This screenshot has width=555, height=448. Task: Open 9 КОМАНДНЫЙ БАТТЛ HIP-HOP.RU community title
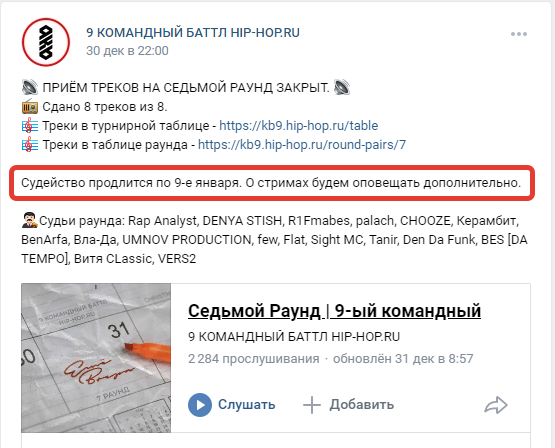pos(193,33)
